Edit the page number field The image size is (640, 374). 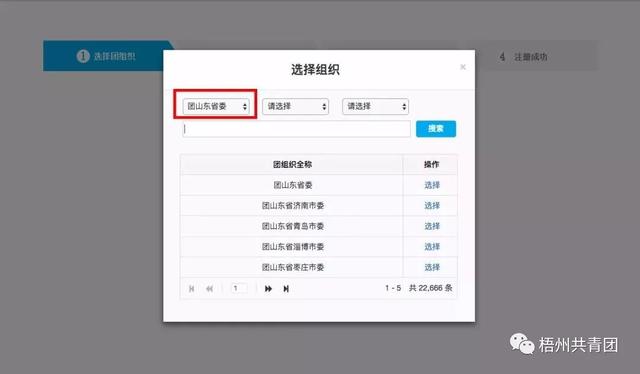(239, 288)
